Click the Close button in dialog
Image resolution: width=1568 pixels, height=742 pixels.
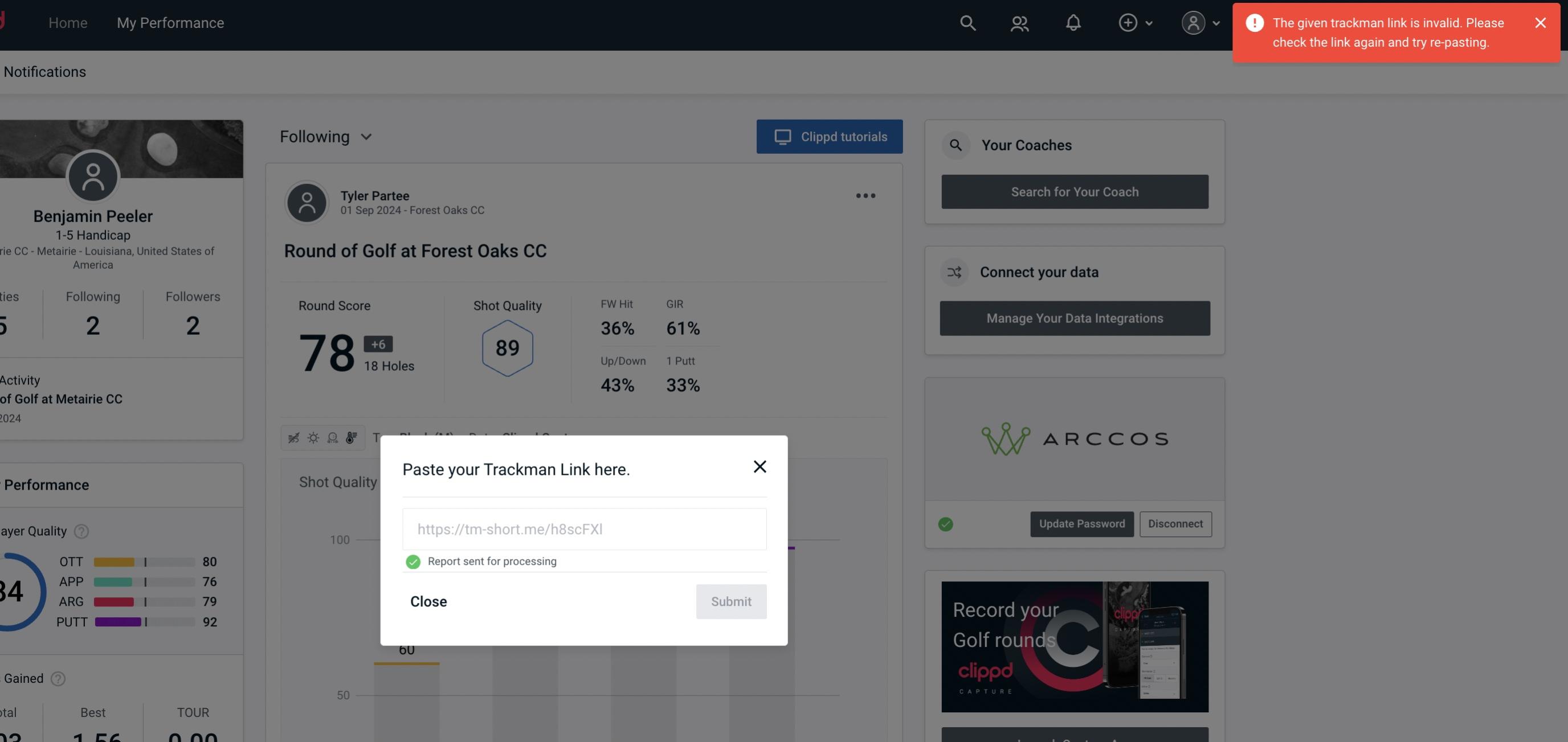pyautogui.click(x=428, y=601)
